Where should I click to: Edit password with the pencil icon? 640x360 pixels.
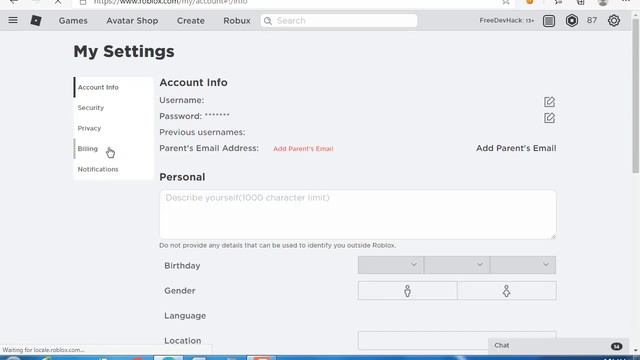click(549, 118)
